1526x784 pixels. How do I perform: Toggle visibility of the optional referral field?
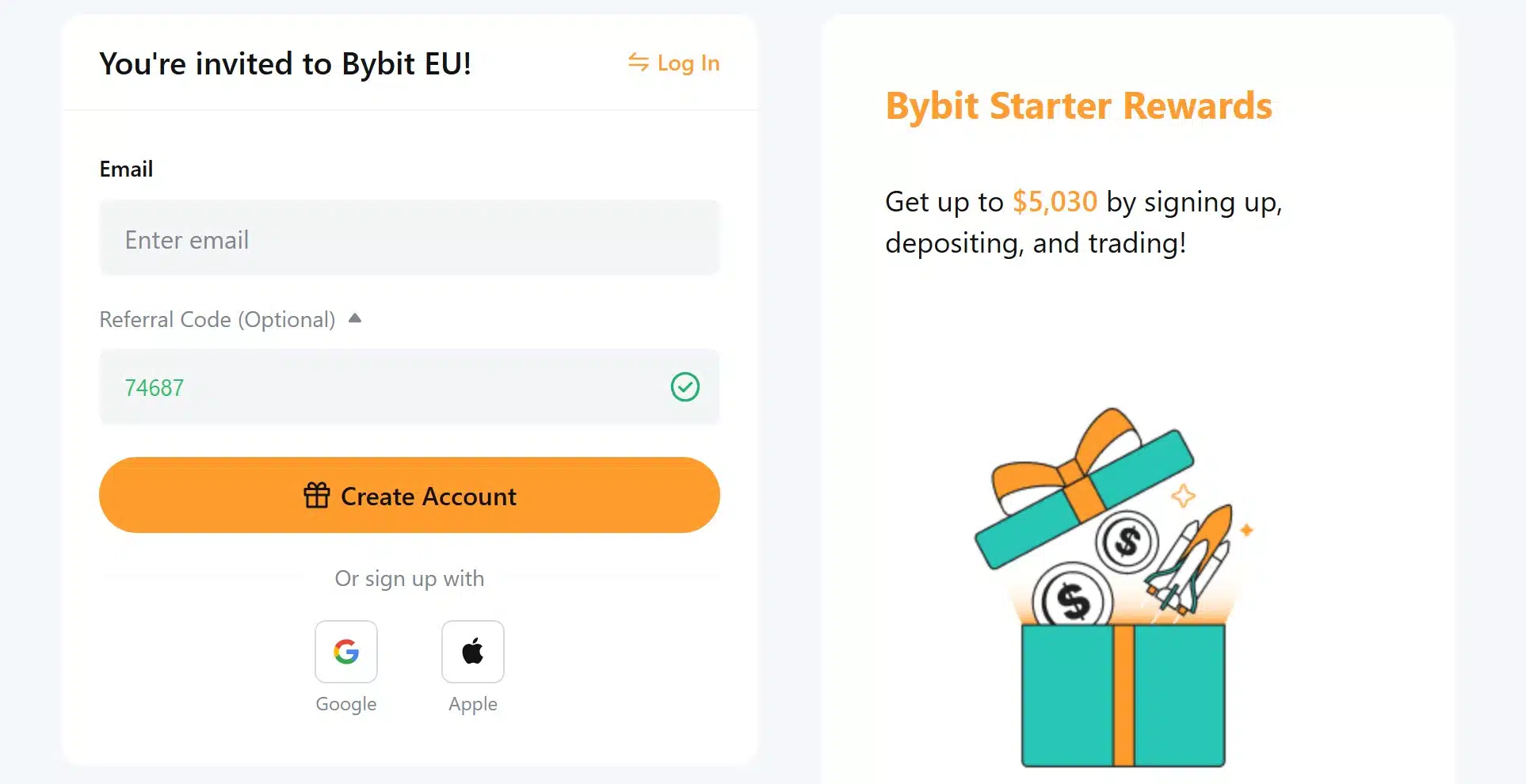coord(354,318)
